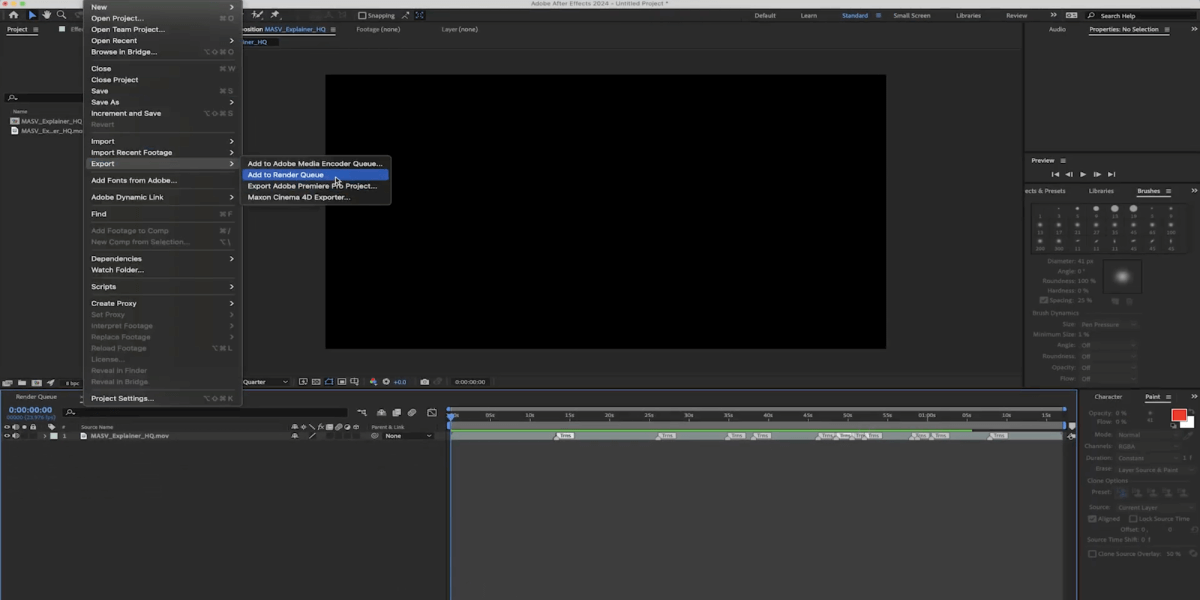Switch to the Small Screen workspace

(911, 16)
